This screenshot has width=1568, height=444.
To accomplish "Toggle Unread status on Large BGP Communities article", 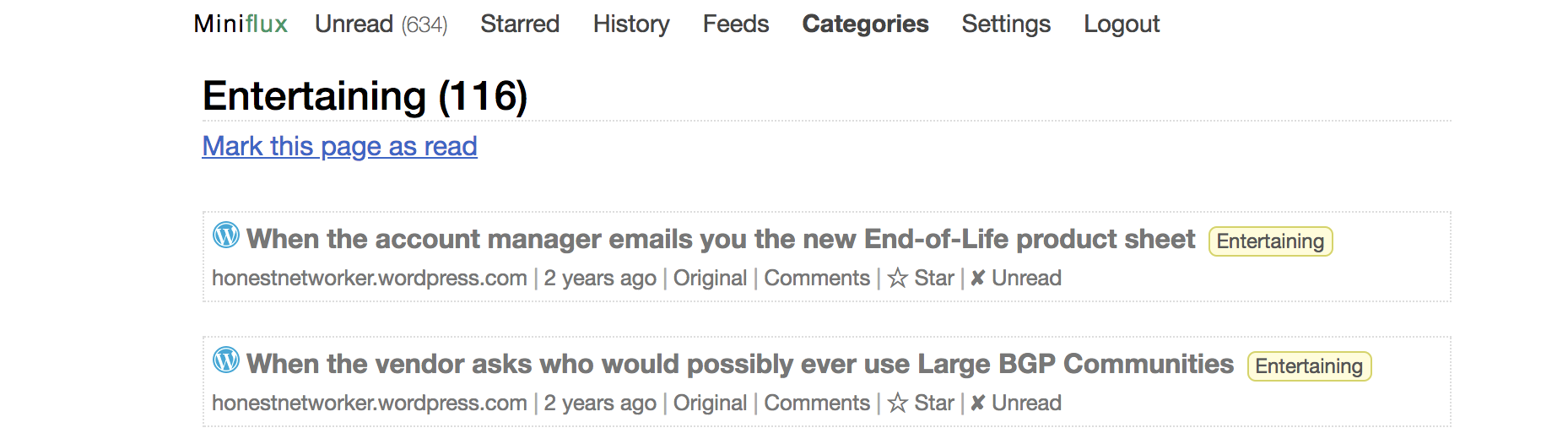I will [1016, 403].
